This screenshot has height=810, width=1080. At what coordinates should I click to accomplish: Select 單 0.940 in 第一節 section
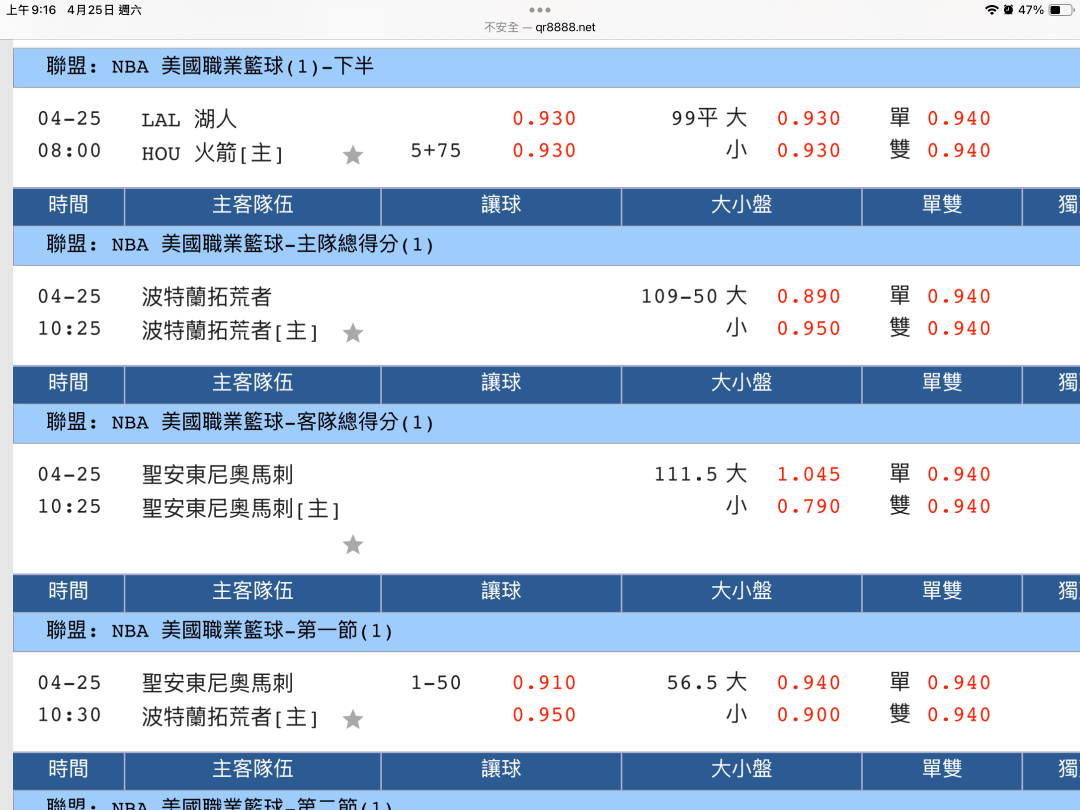click(959, 683)
